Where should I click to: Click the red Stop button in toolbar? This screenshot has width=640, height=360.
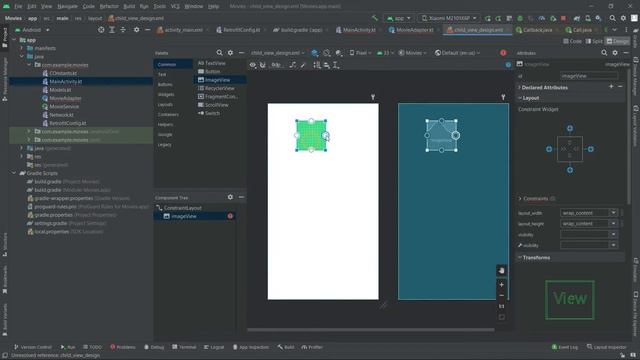(563, 18)
